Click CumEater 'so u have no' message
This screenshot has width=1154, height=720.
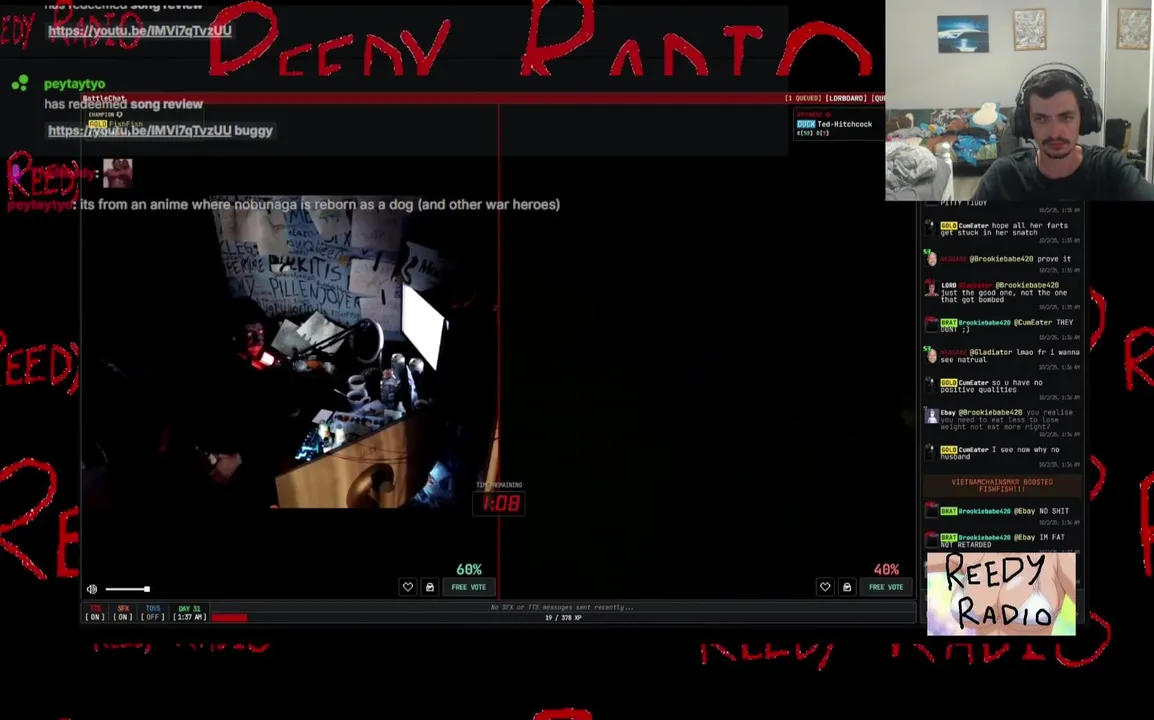click(1002, 387)
